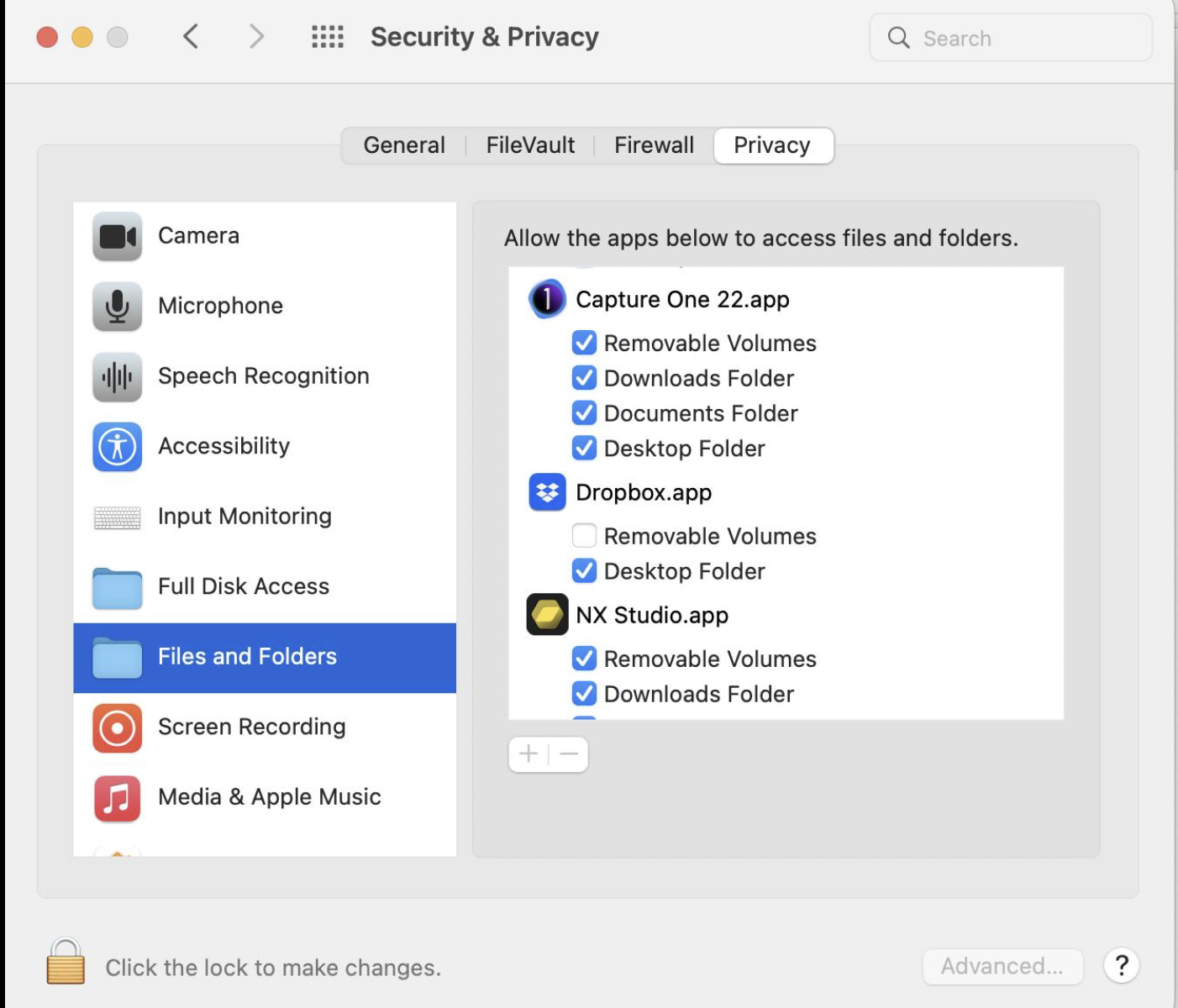This screenshot has width=1178, height=1008.
Task: Disable Dropbox Desktop Folder checkbox
Action: coord(584,571)
